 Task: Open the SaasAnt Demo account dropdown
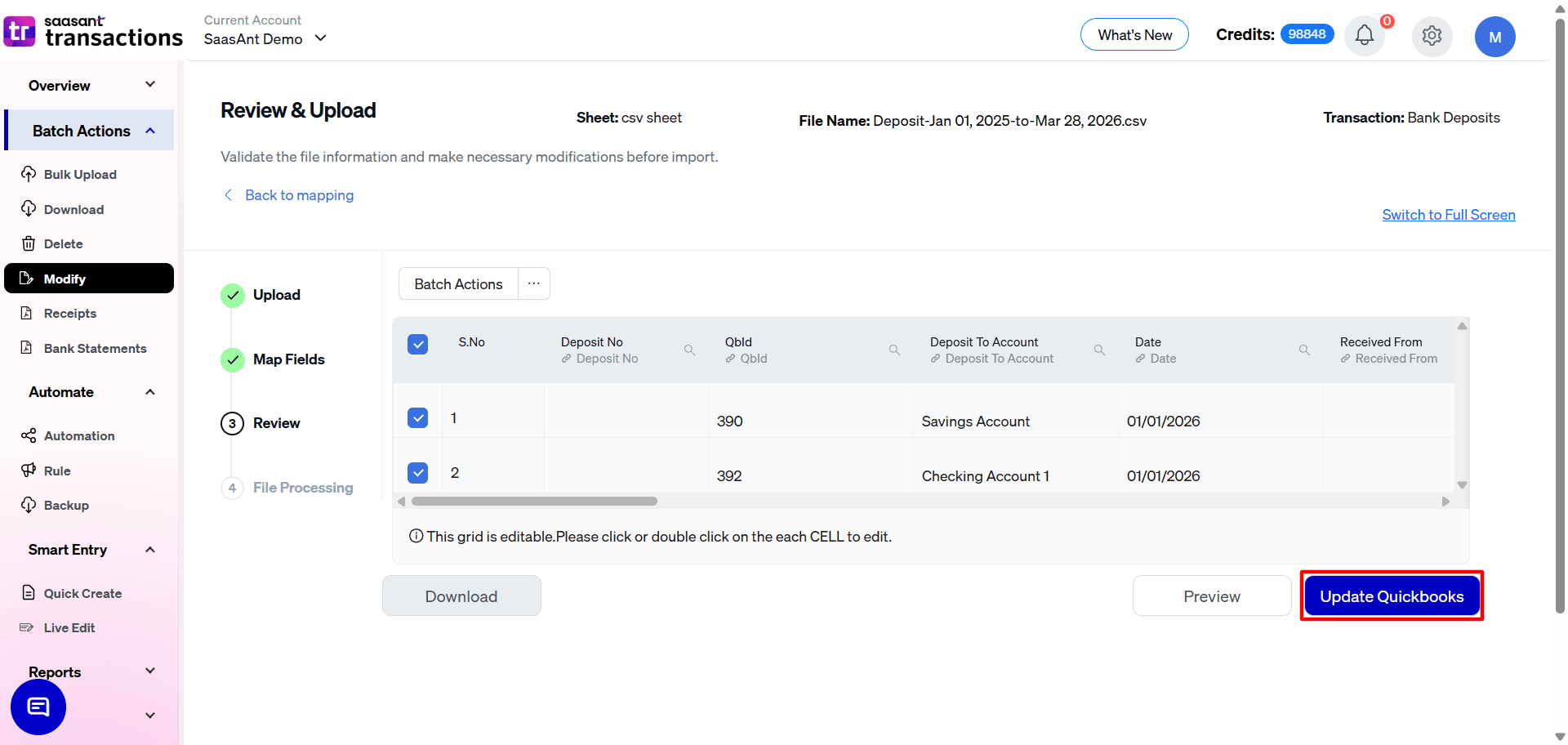coord(320,38)
